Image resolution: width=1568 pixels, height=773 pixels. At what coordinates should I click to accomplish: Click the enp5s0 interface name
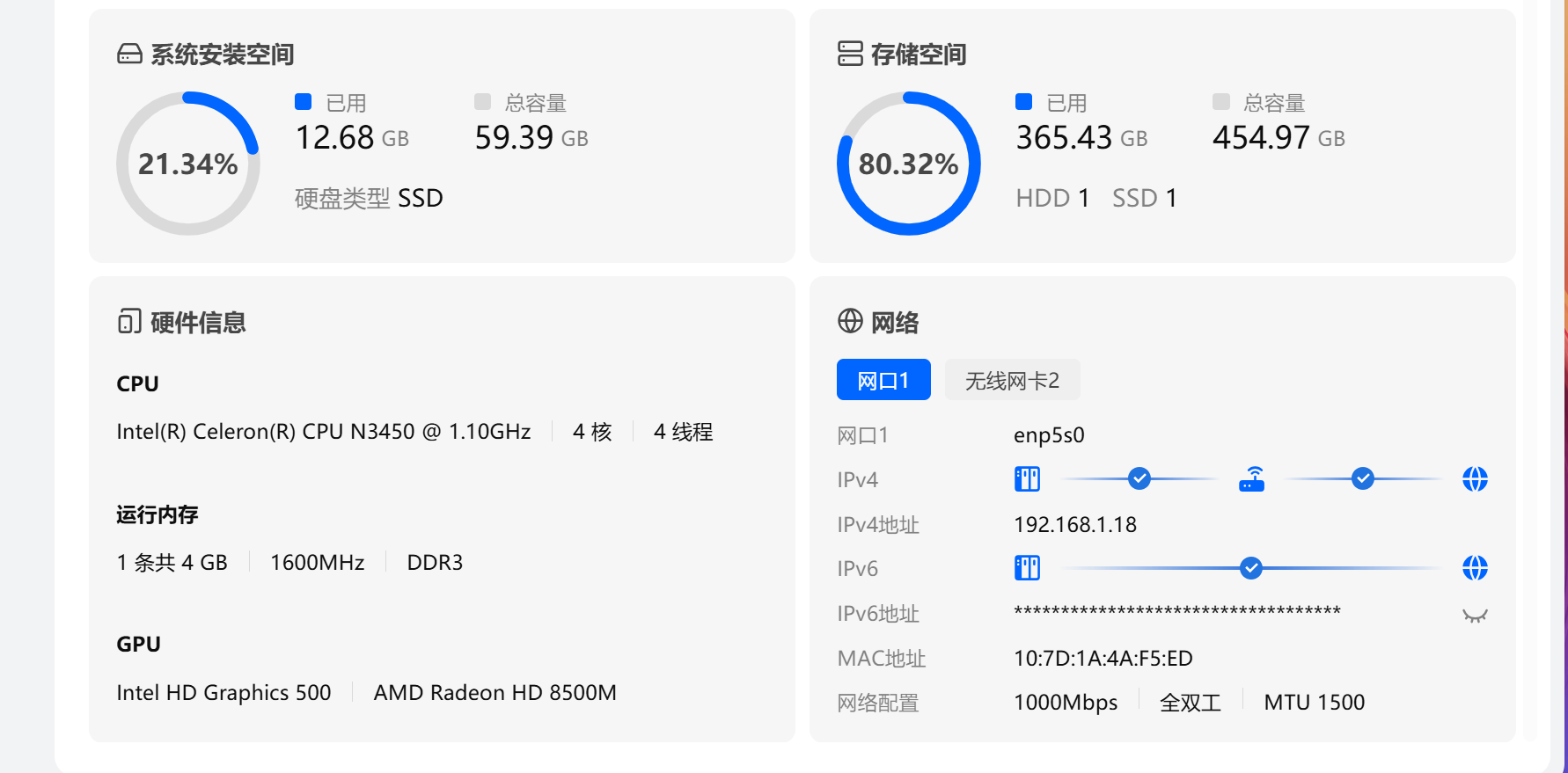tap(1049, 435)
